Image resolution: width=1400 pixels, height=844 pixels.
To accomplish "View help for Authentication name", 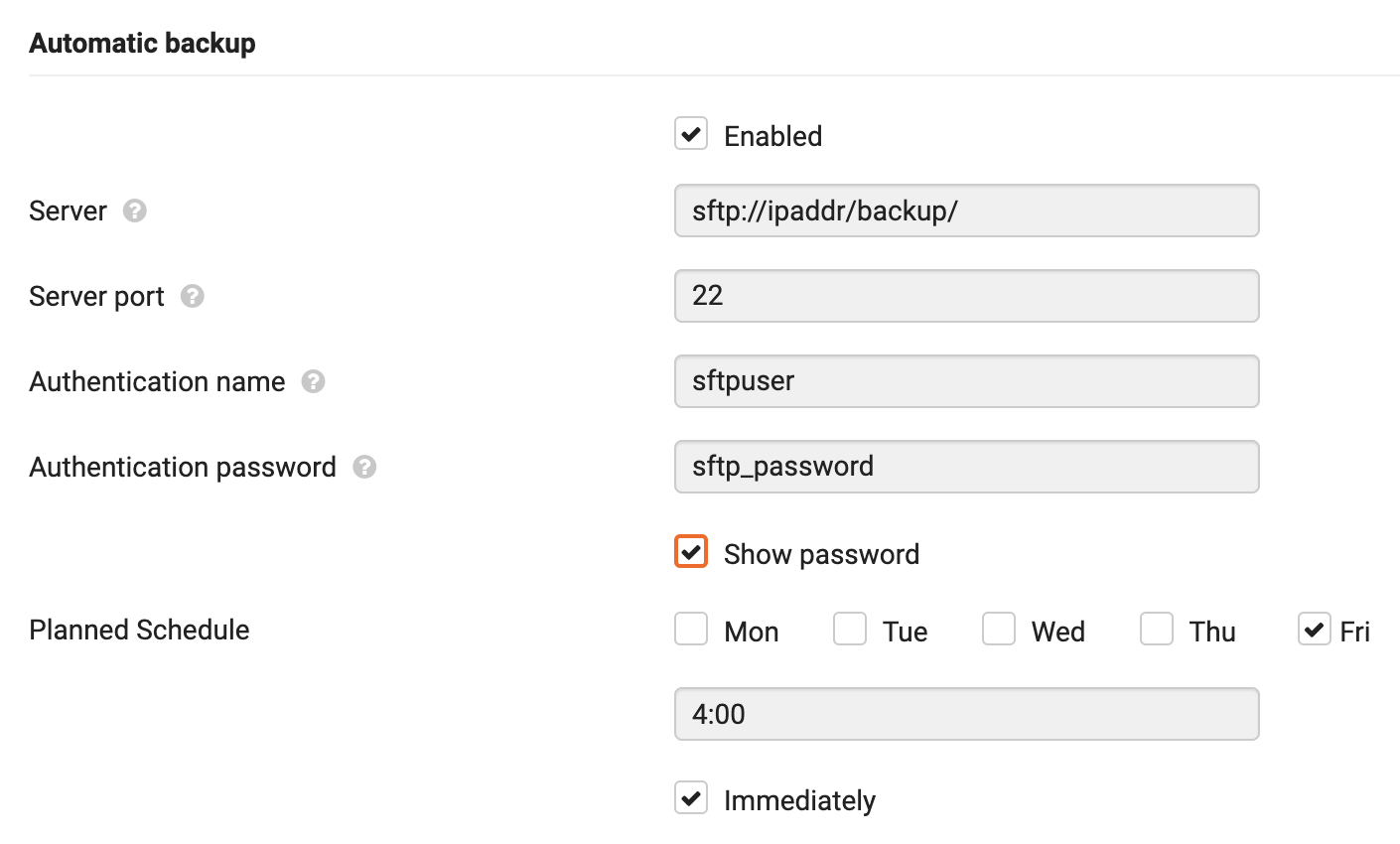I will [313, 381].
